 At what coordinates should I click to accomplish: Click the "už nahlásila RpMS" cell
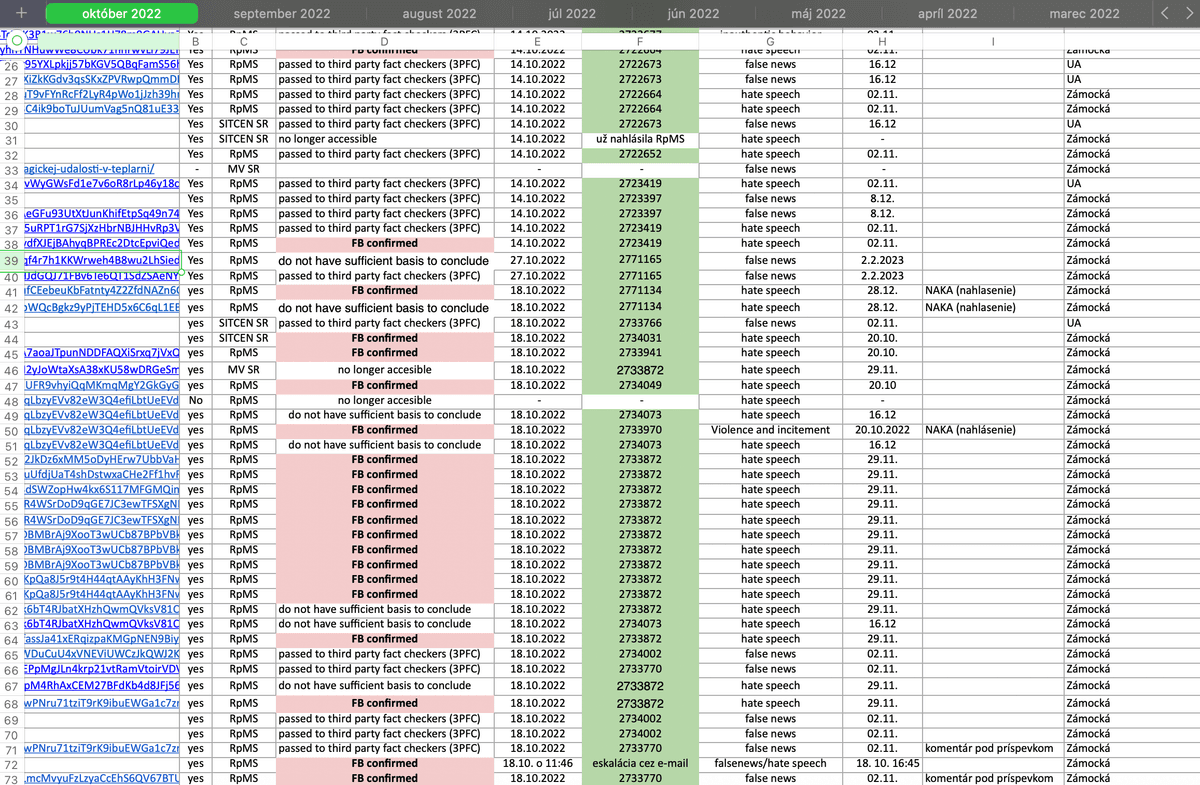pyautogui.click(x=639, y=139)
